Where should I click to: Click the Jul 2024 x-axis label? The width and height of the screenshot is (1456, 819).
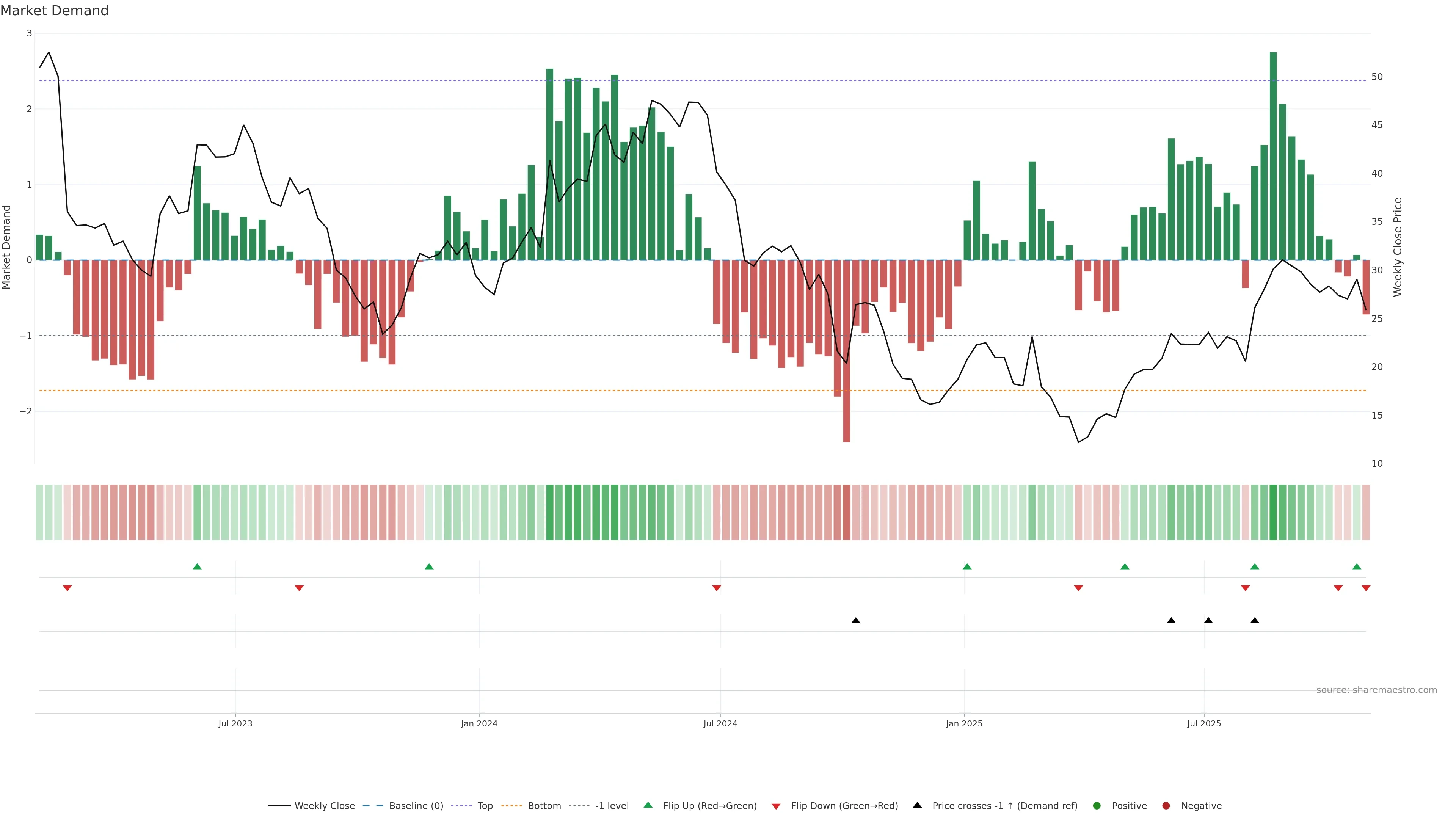720,723
